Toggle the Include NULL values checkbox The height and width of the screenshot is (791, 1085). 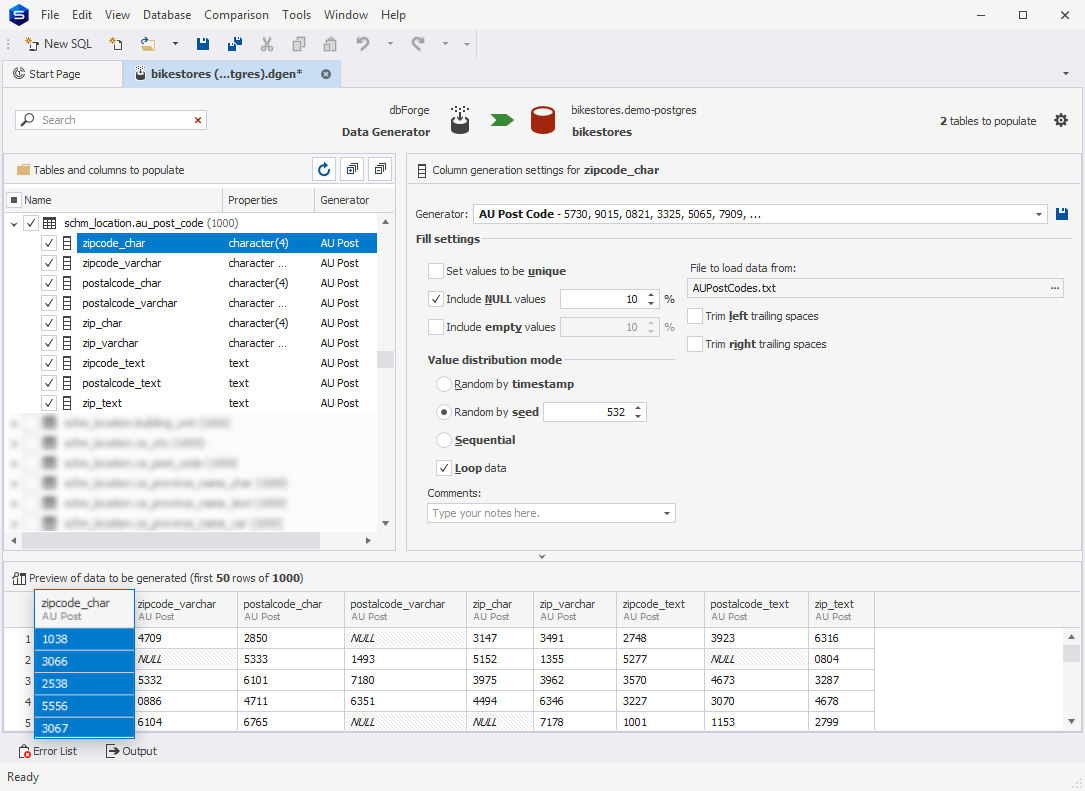coord(436,299)
